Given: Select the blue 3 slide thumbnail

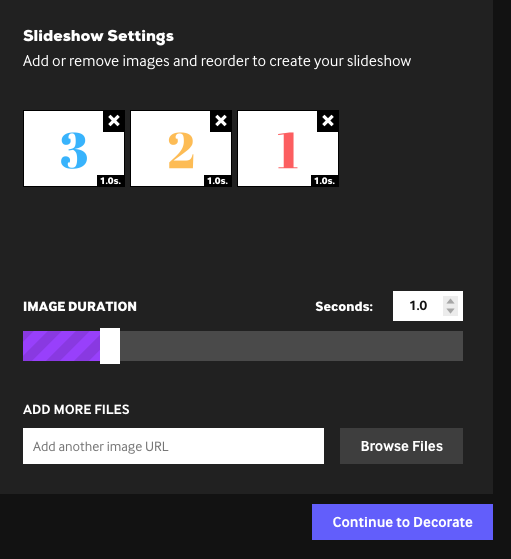Looking at the screenshot, I should pyautogui.click(x=74, y=148).
